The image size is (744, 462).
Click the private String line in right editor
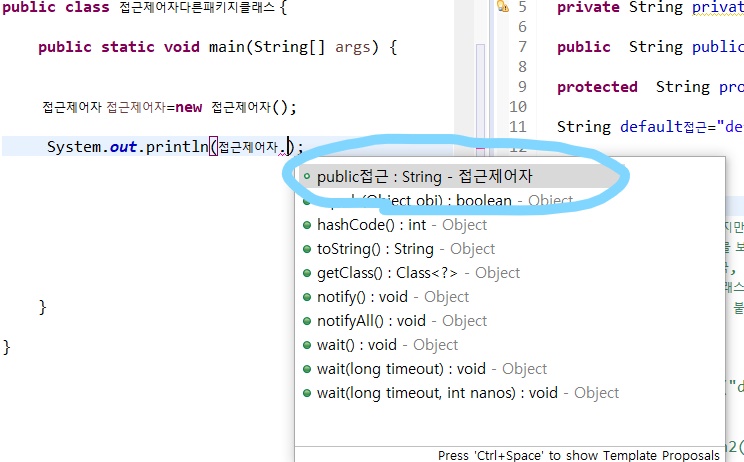pos(650,7)
